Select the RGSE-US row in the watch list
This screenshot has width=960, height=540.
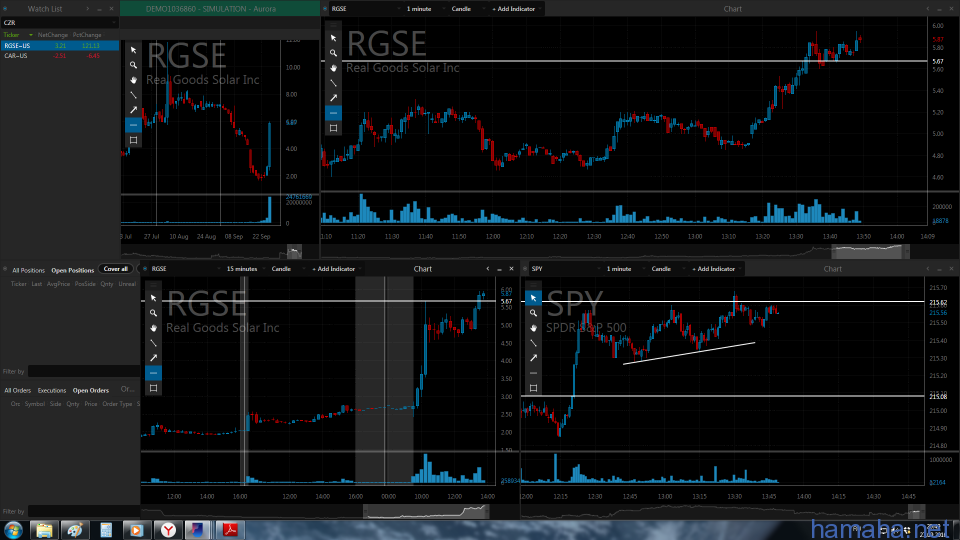pos(59,45)
